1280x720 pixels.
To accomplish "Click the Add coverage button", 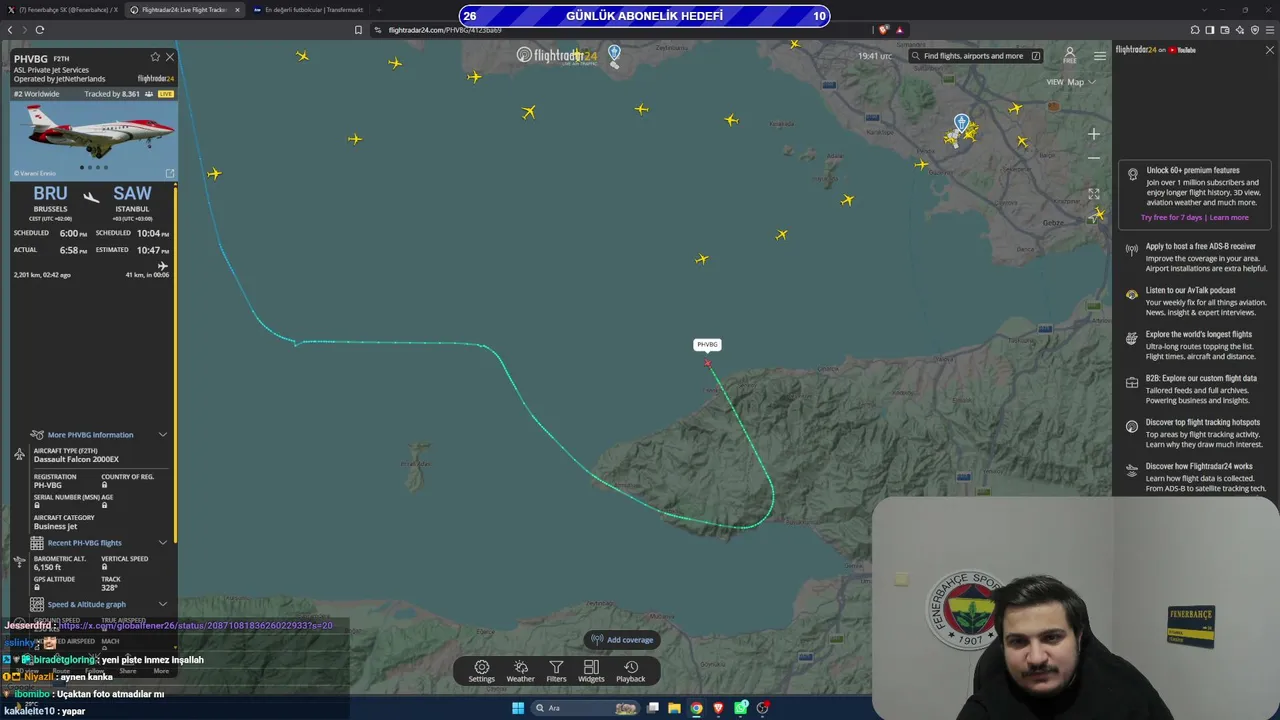I will pos(622,640).
